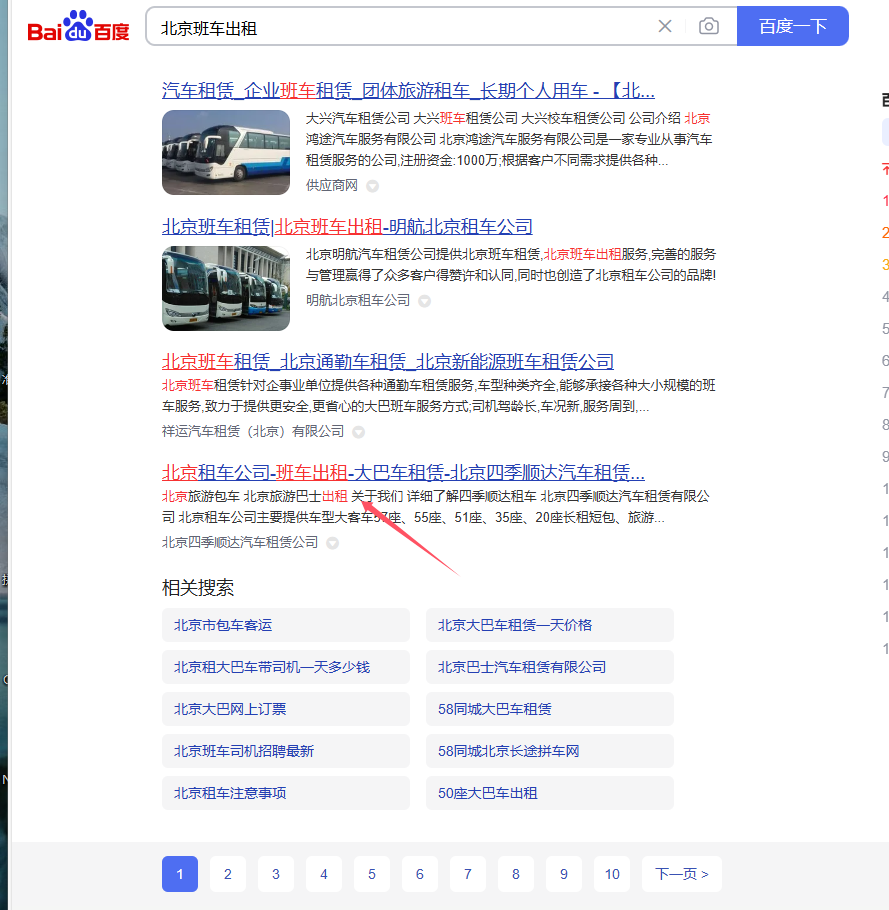Expand the dropdown next to 北京四季顺达汽车租赁公司
Screen dimensions: 889x910
(333, 543)
